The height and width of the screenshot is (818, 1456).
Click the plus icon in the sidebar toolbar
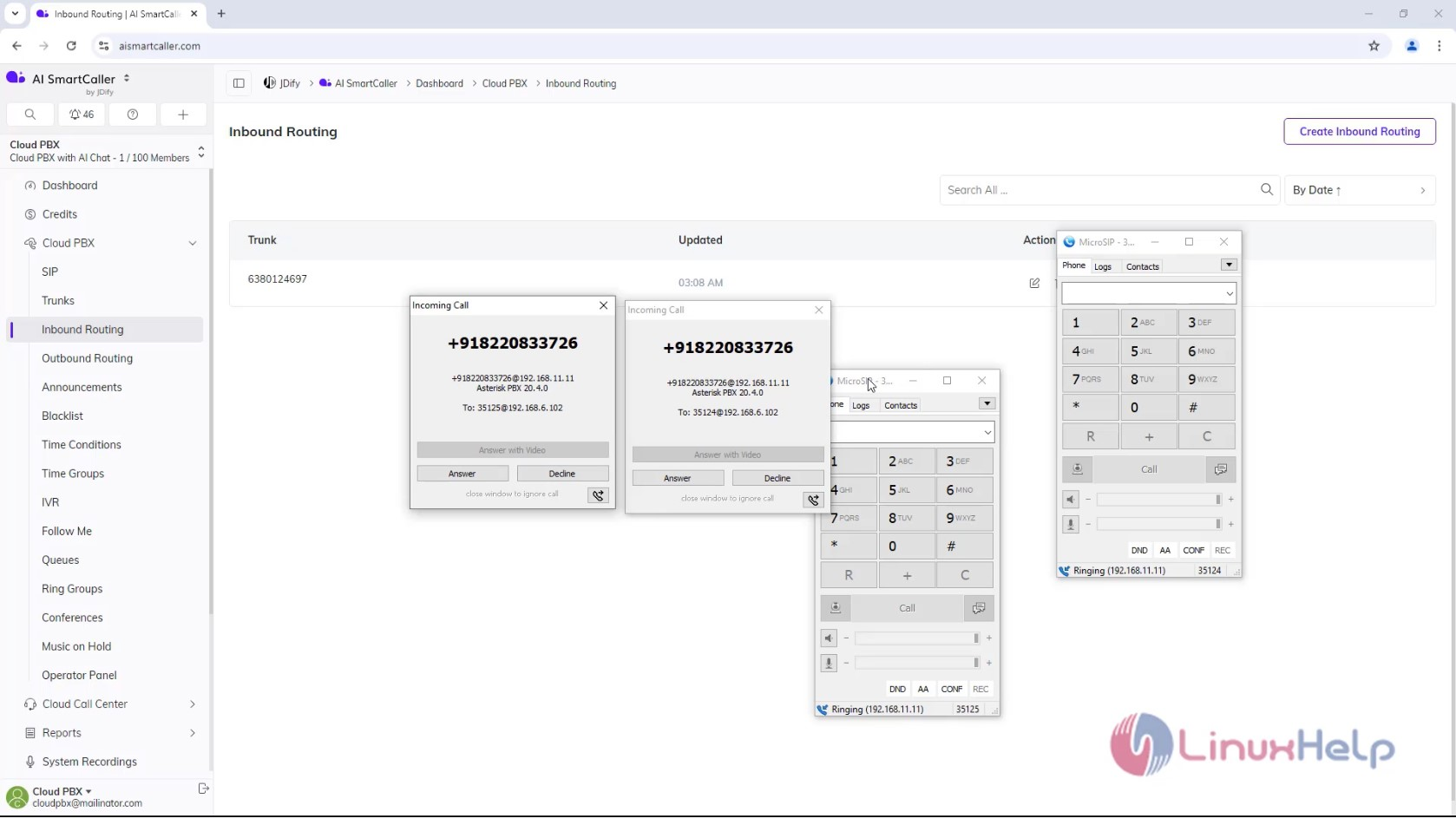(183, 115)
